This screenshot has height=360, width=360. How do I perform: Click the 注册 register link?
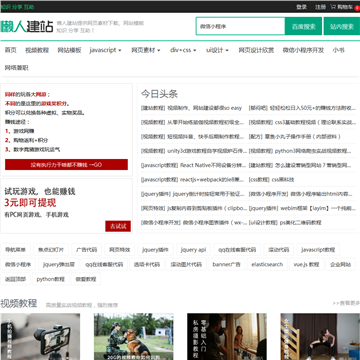320,7
